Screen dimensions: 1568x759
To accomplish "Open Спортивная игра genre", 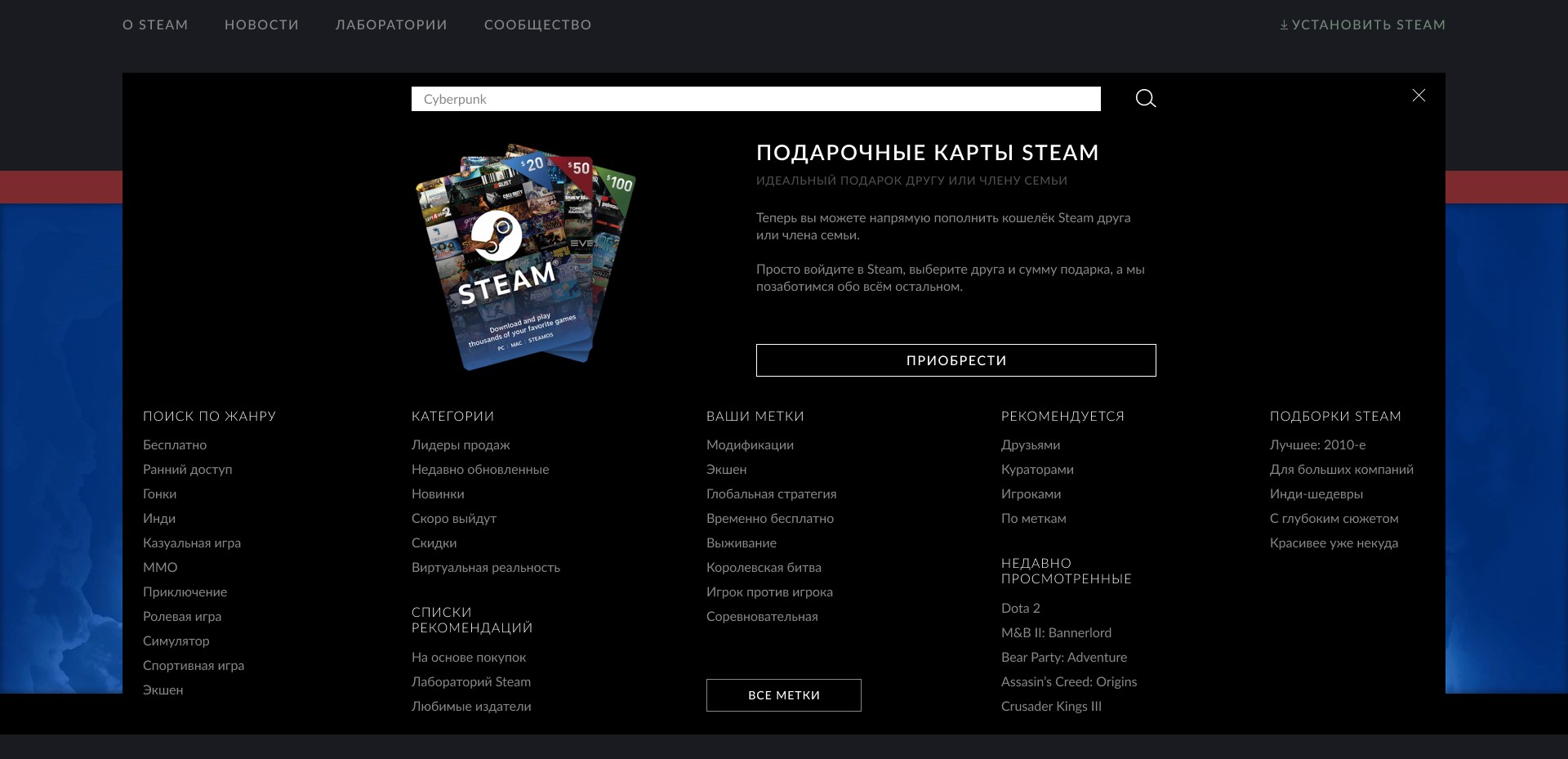I will (194, 666).
